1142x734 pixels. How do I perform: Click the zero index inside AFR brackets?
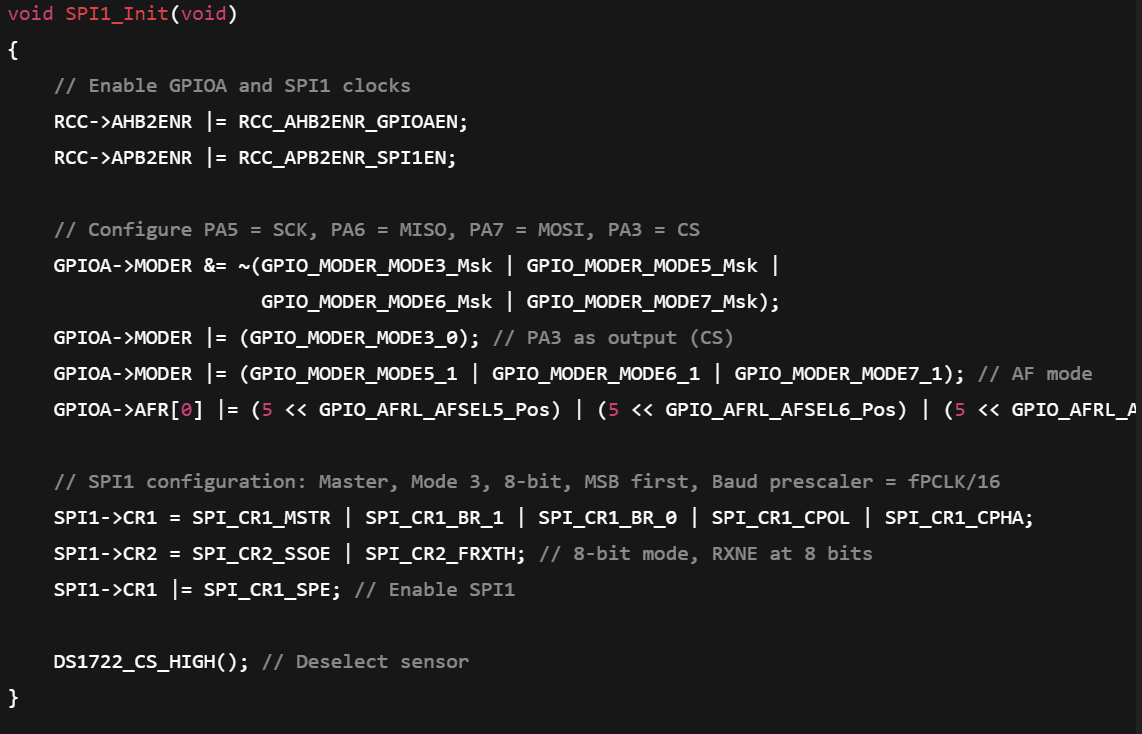[x=186, y=410]
